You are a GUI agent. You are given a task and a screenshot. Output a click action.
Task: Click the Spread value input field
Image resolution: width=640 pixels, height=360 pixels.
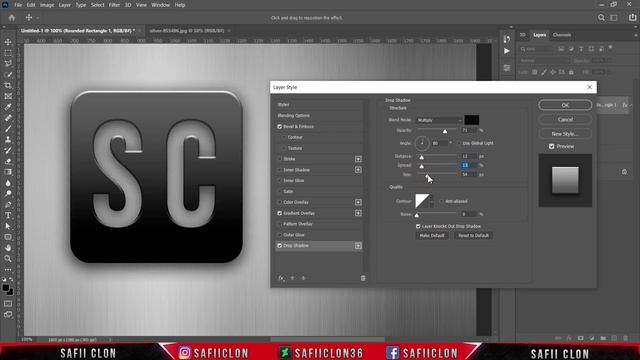point(469,165)
